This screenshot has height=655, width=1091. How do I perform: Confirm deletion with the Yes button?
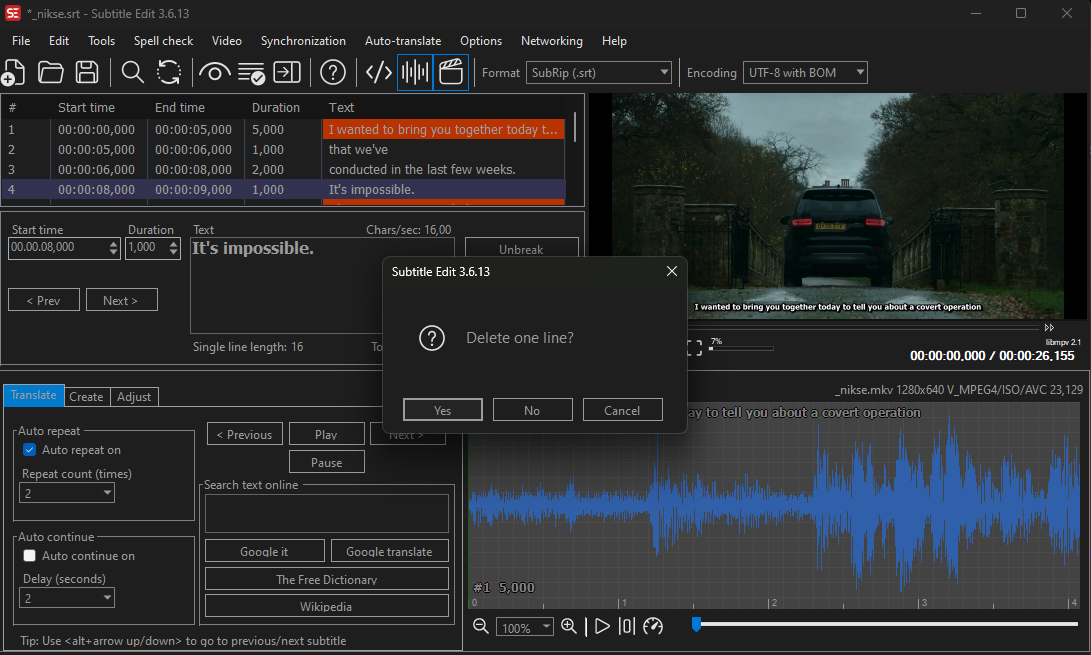tap(442, 409)
